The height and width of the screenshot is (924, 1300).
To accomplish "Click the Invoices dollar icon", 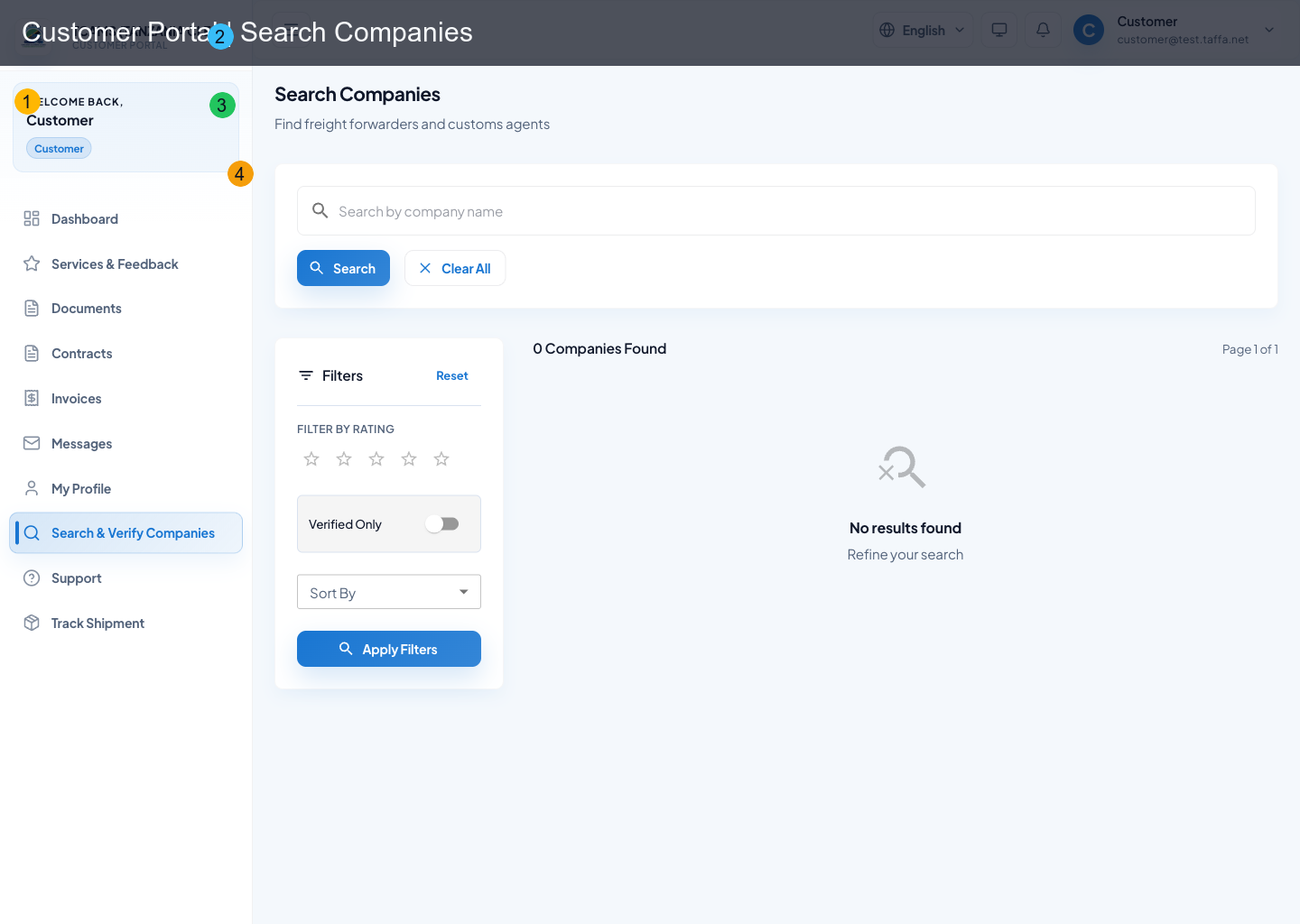I will [x=32, y=398].
